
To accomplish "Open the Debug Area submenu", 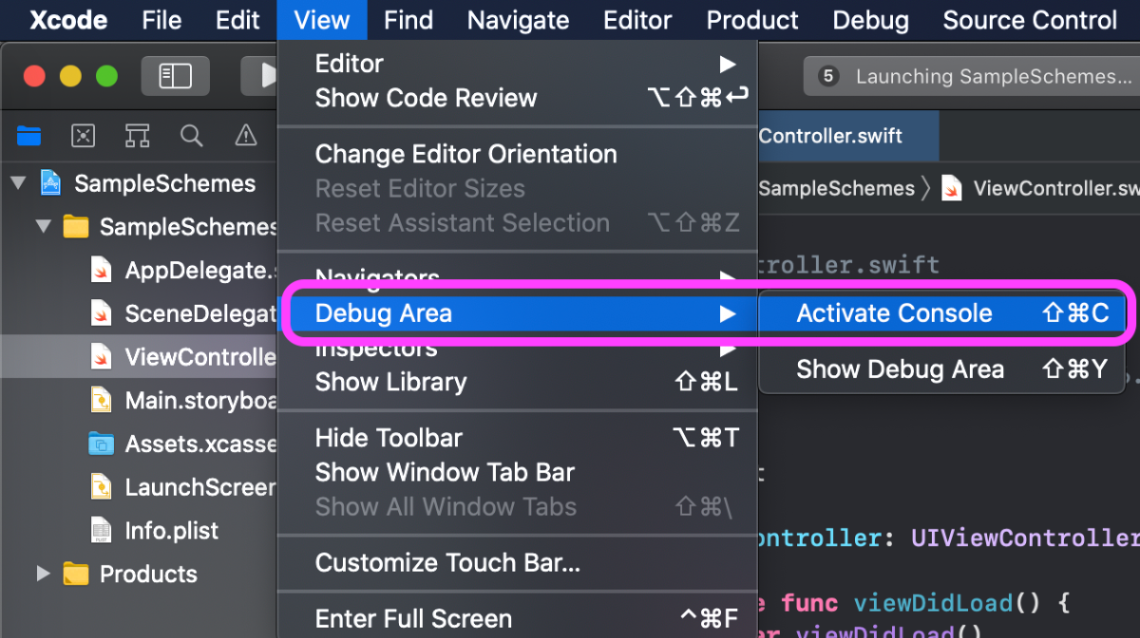I will (518, 314).
